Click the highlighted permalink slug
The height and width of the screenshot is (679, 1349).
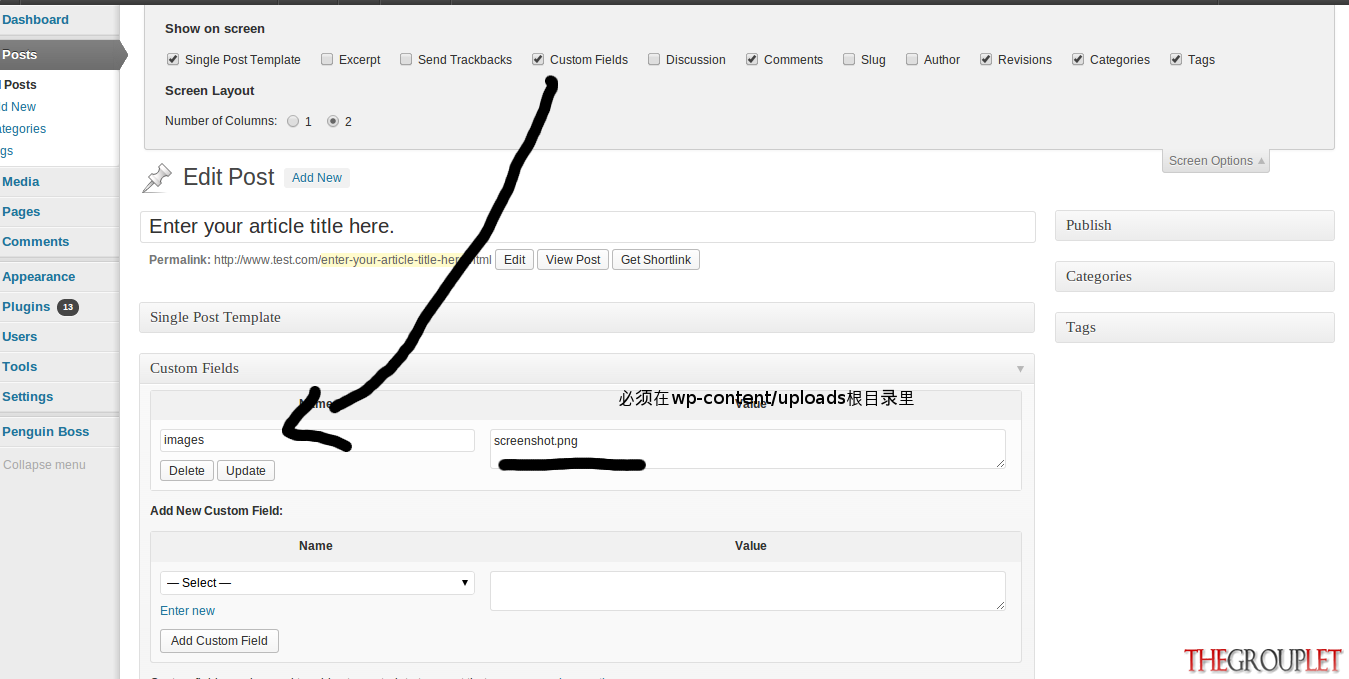(x=396, y=260)
